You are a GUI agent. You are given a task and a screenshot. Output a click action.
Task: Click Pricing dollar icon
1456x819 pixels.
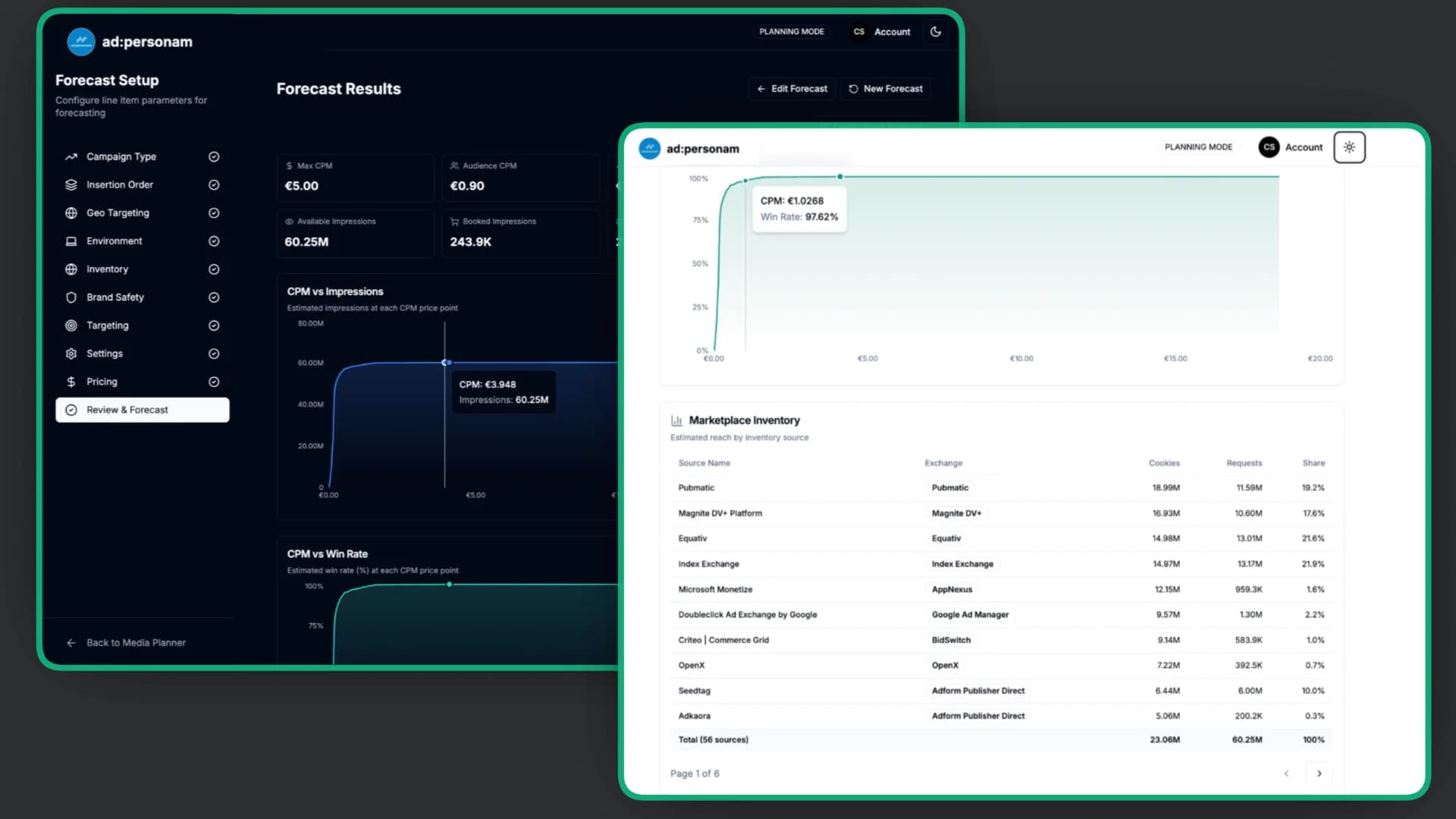click(71, 381)
